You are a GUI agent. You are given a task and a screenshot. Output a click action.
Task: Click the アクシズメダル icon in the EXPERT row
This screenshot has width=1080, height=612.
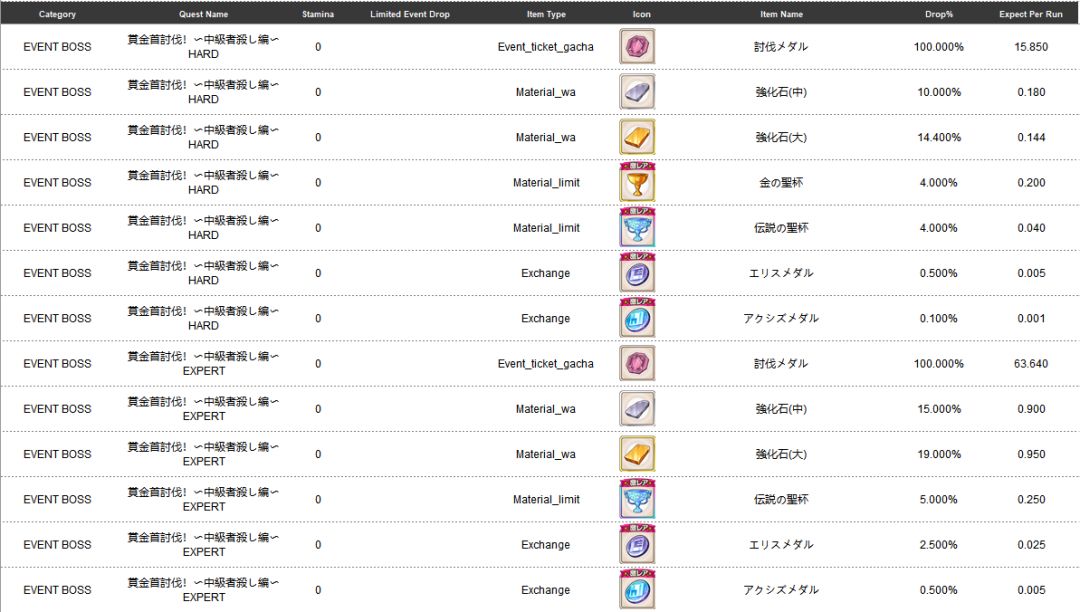[x=637, y=590]
